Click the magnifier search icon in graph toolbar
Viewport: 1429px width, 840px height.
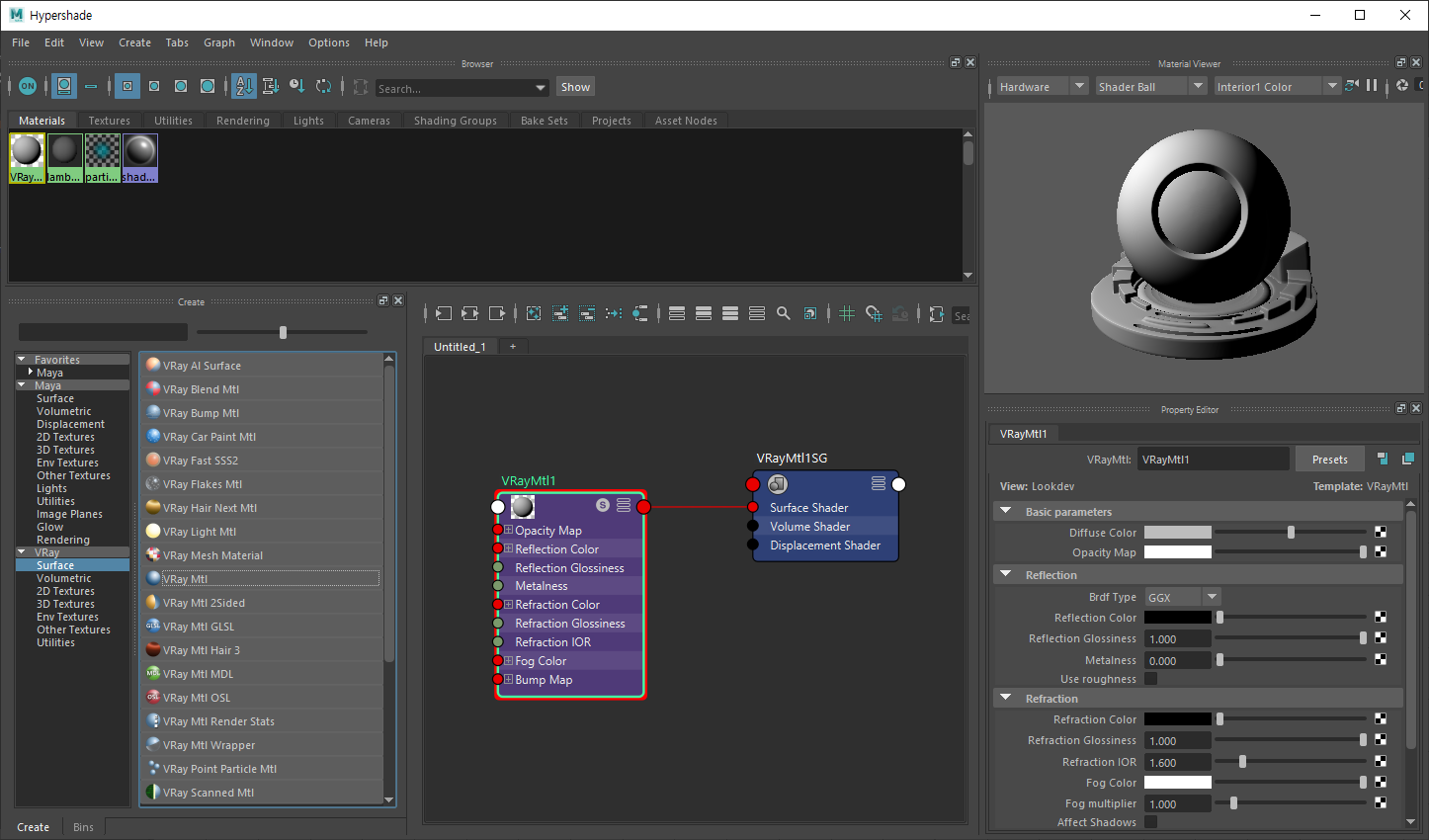[784, 313]
